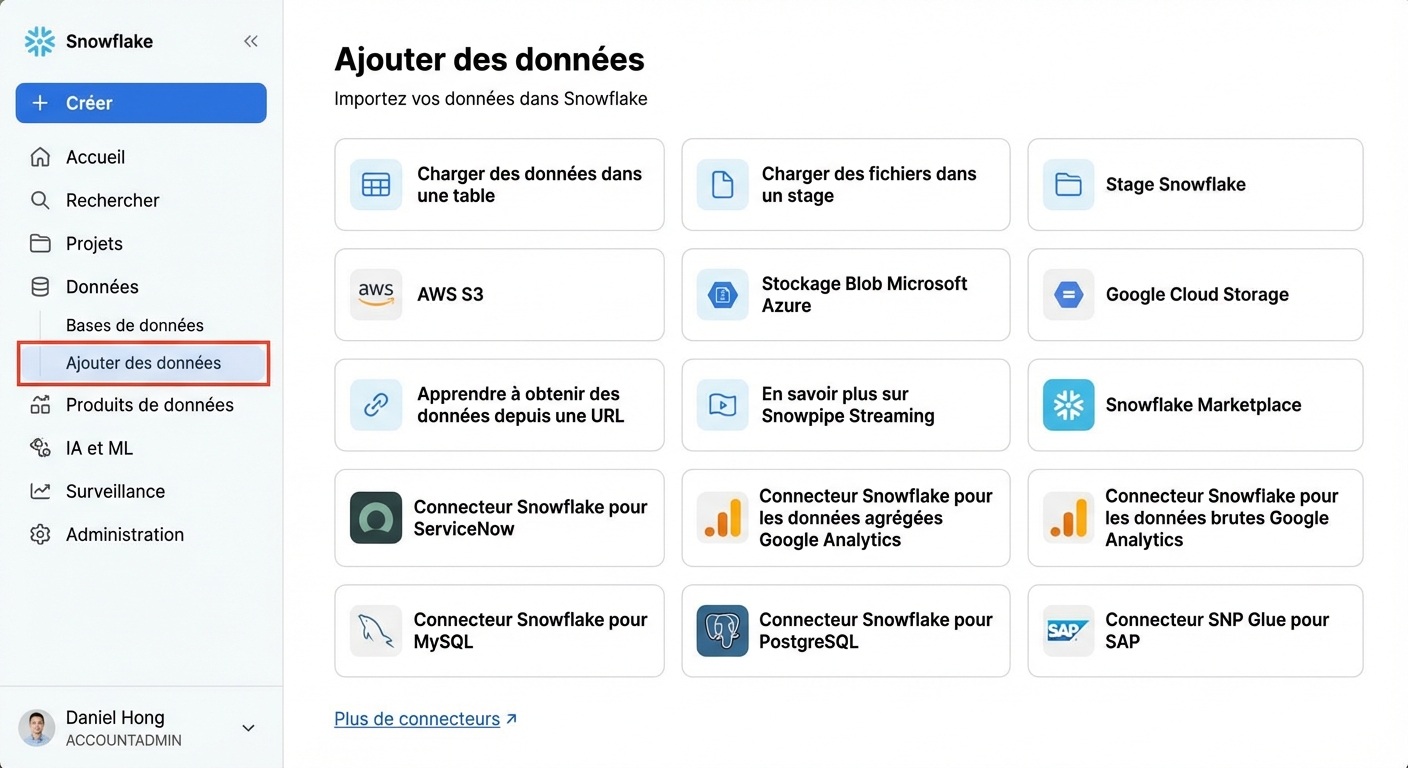The image size is (1408, 768).
Task: Click Importez vos données dans Snowflake subtitle
Action: [x=491, y=99]
